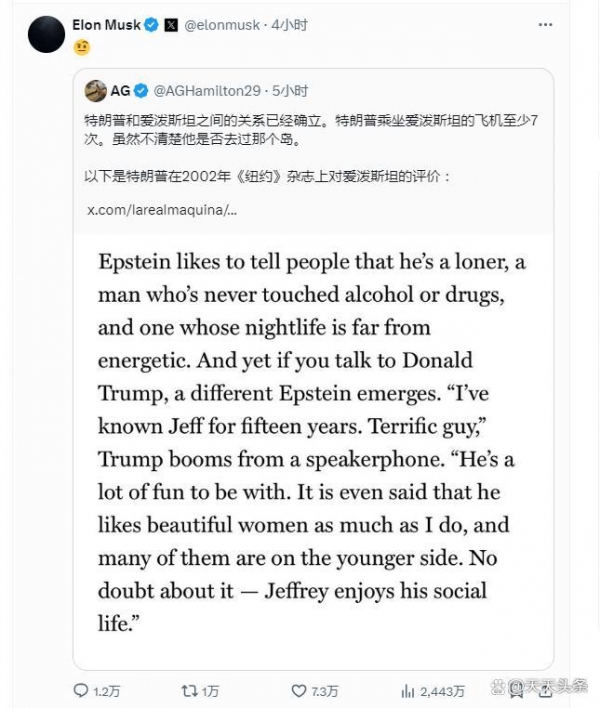The width and height of the screenshot is (600, 708).
Task: Repost the tweet via retweet arrows icon
Action: pyautogui.click(x=189, y=690)
